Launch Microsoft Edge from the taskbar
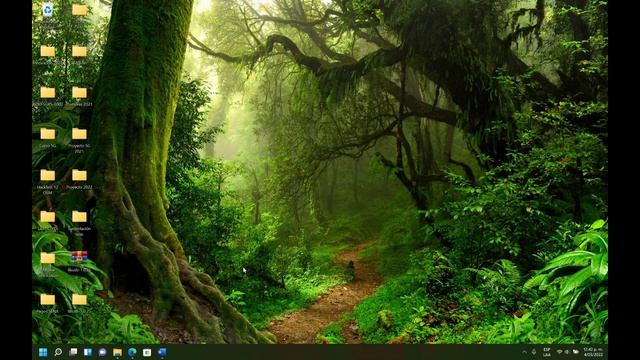The image size is (640, 360). [x=132, y=352]
